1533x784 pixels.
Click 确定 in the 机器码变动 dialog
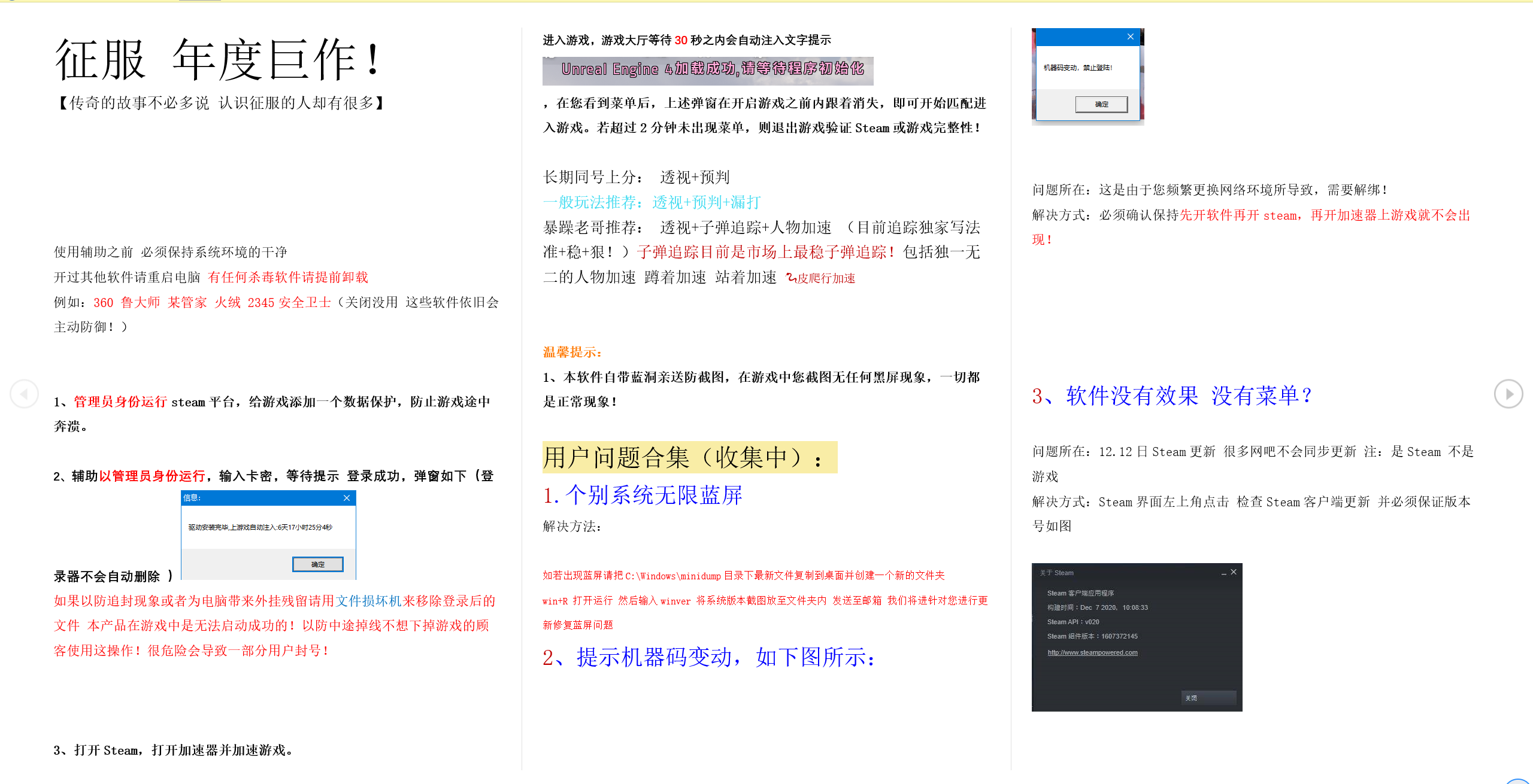coord(1101,104)
